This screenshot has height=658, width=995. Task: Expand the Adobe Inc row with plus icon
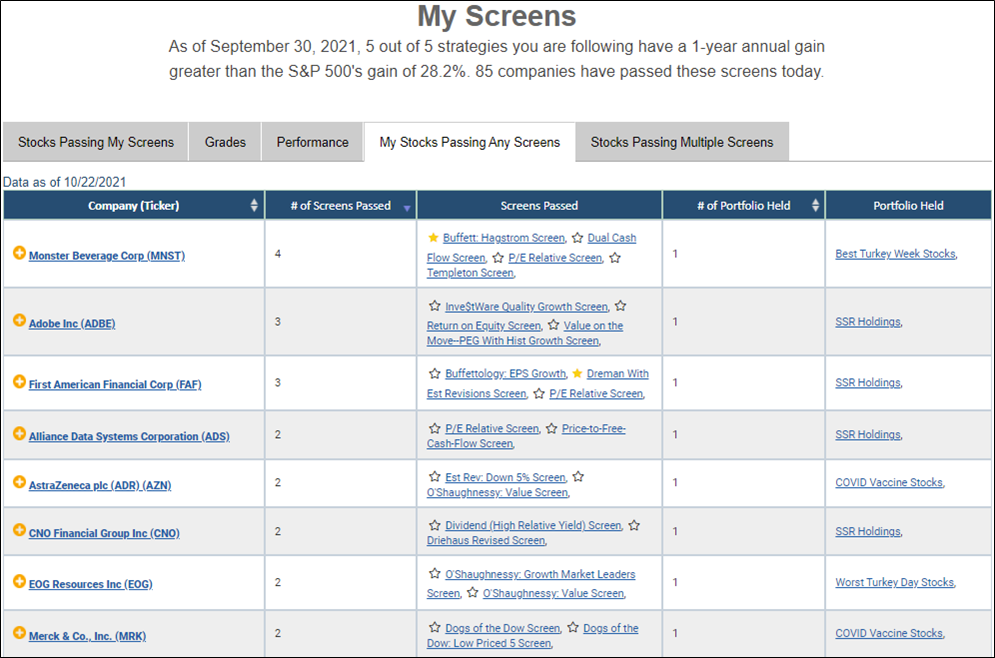[19, 320]
